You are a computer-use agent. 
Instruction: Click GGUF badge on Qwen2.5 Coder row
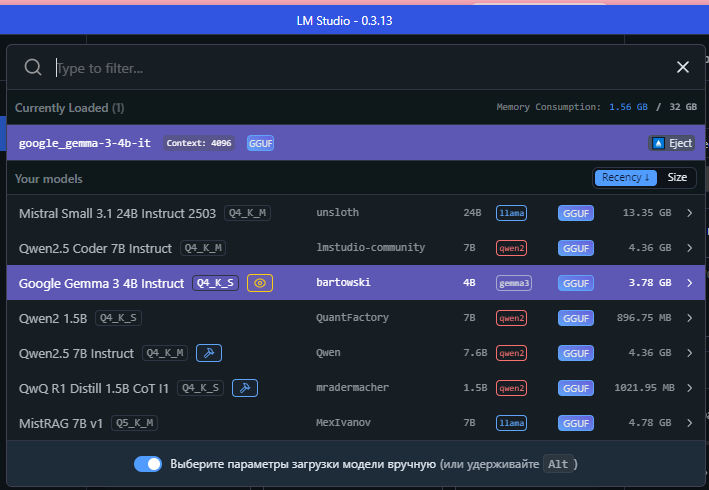click(576, 248)
